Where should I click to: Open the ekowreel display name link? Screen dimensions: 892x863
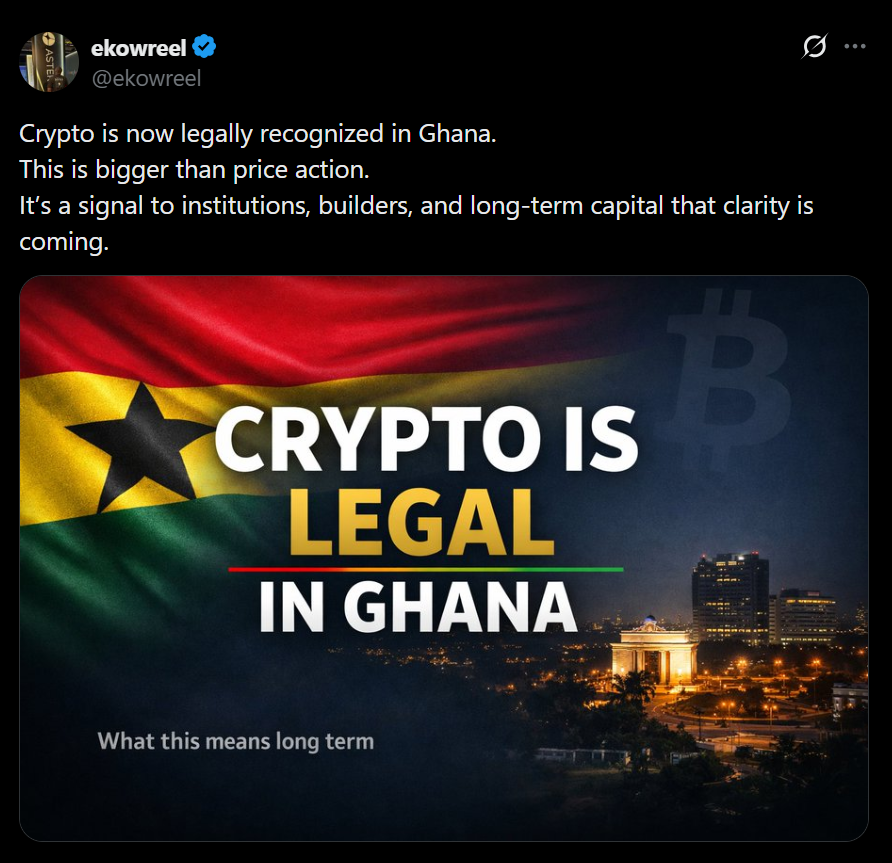(x=138, y=47)
